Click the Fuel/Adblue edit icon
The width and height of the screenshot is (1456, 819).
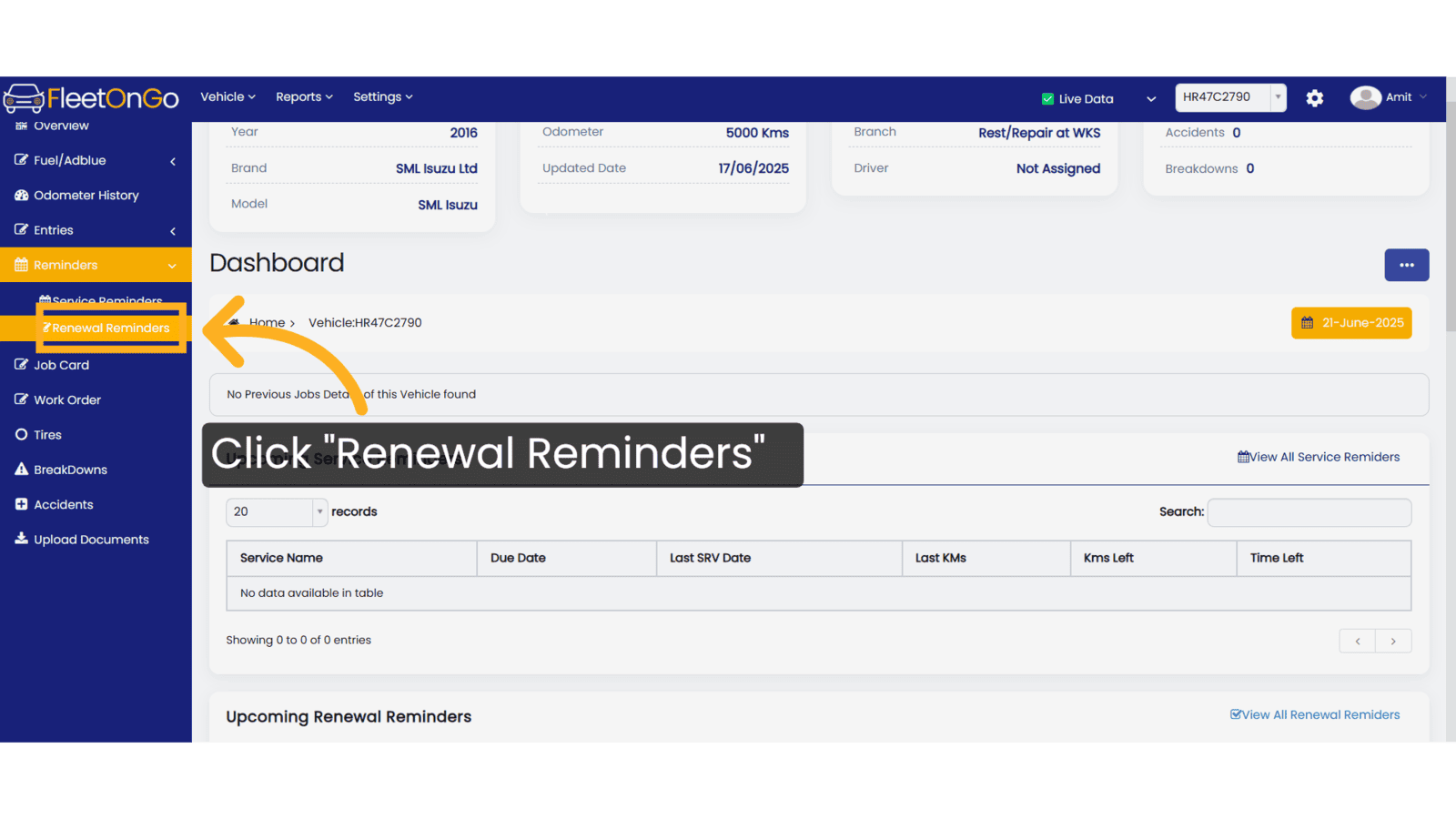coord(21,160)
